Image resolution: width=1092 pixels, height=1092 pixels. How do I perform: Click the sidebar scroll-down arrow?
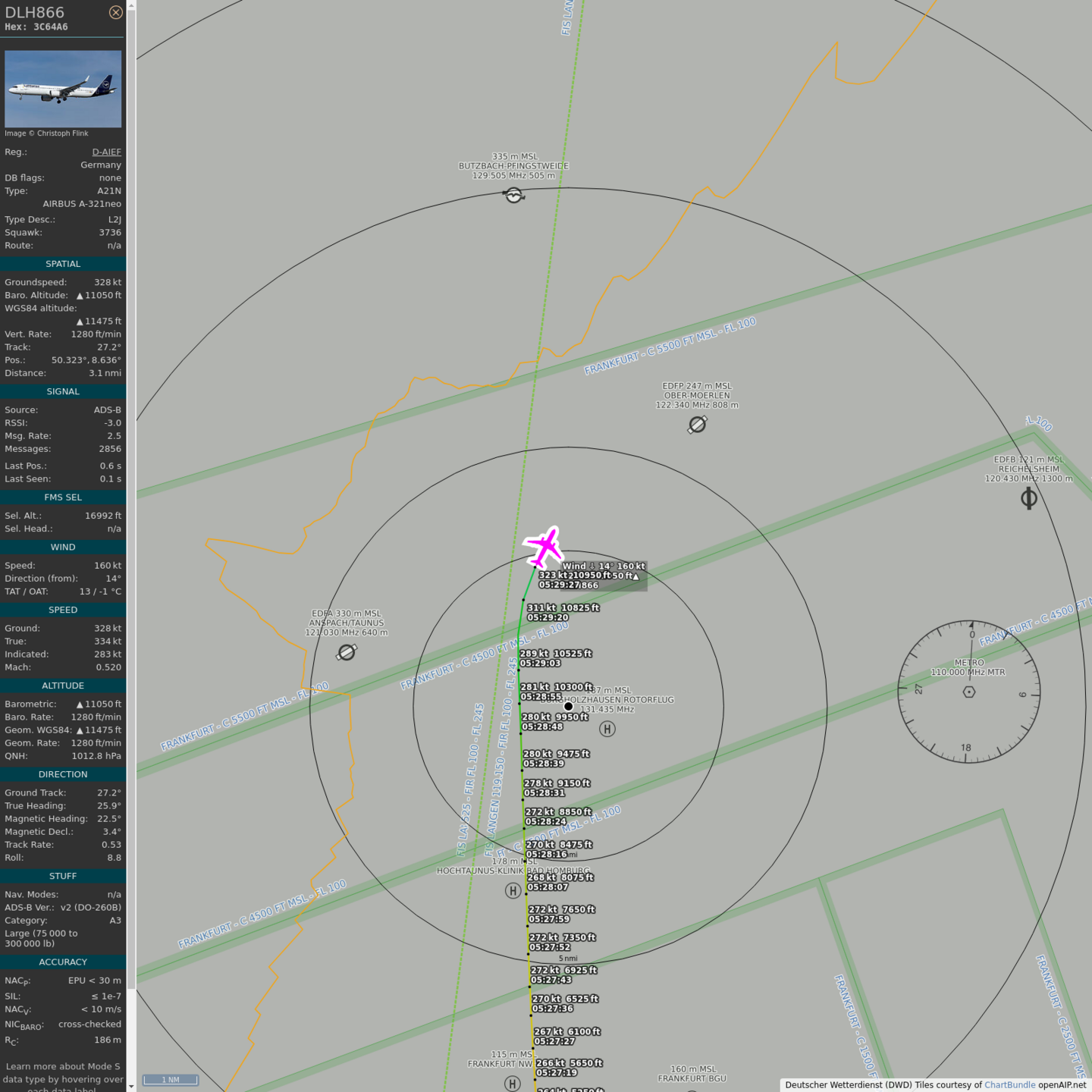(131, 1086)
